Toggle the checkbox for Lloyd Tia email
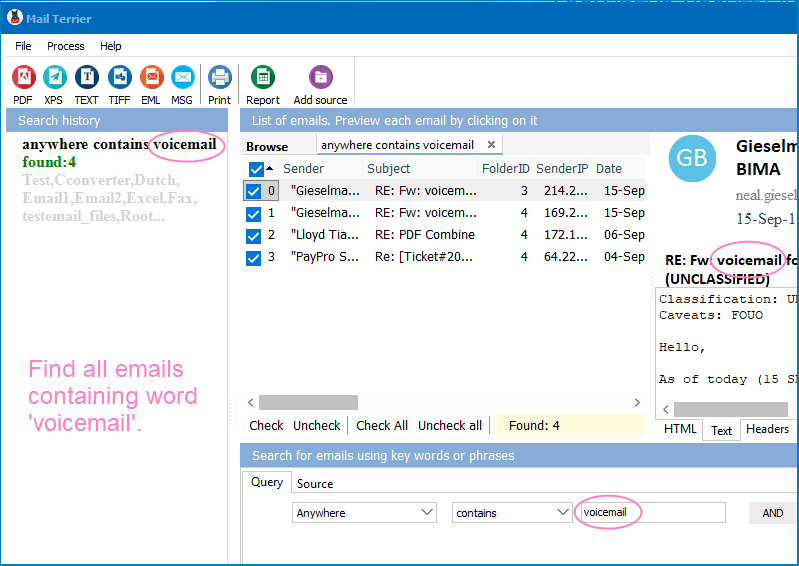Image resolution: width=799 pixels, height=566 pixels. pos(253,235)
